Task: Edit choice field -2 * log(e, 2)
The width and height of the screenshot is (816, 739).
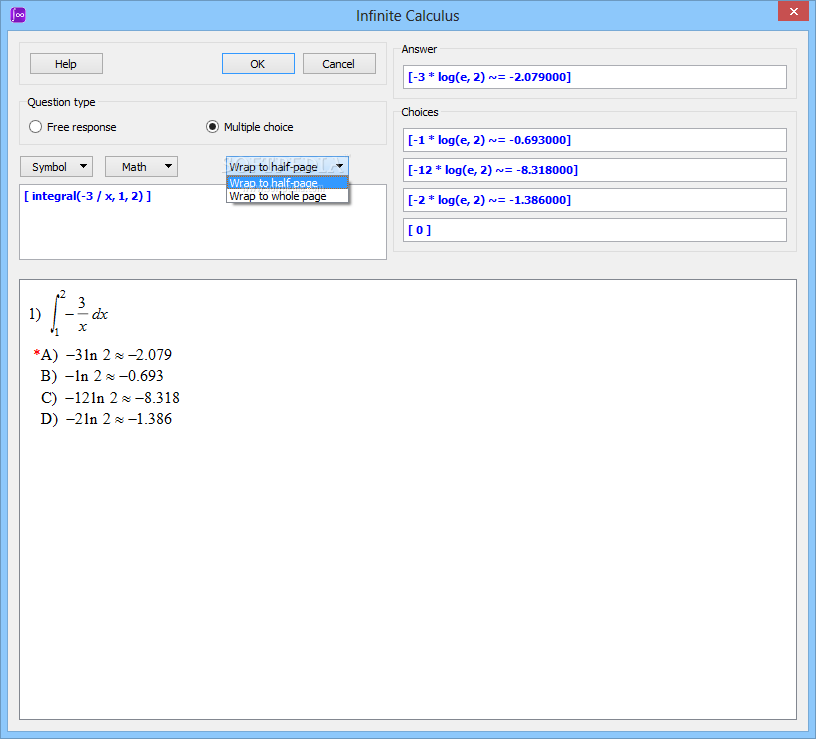Action: click(594, 200)
